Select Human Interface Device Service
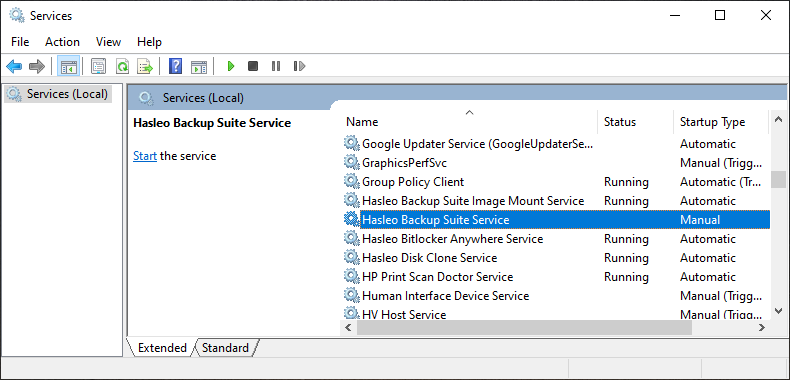The image size is (790, 380). click(x=556, y=295)
